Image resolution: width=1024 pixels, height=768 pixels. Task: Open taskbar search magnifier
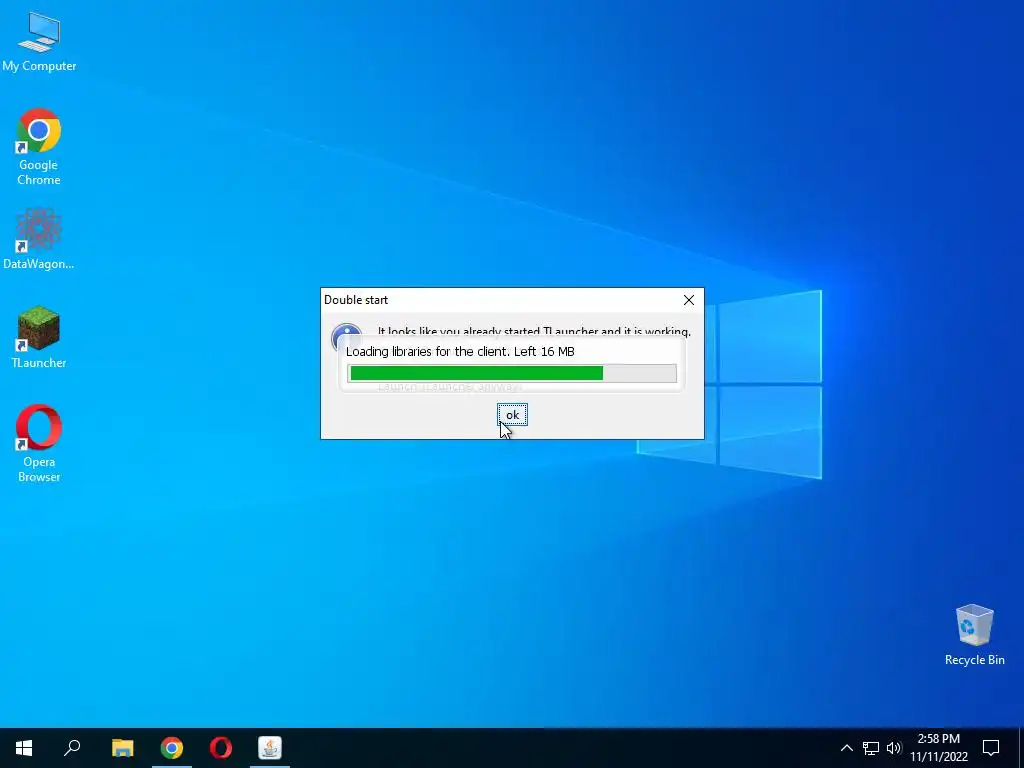pos(72,748)
